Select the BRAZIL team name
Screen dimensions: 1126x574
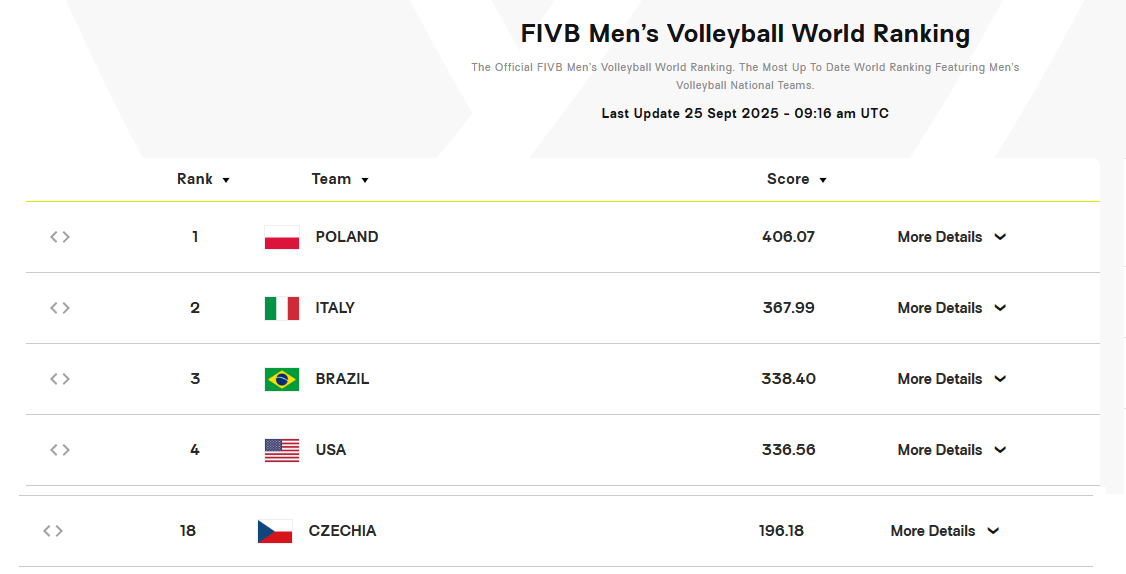coord(342,379)
